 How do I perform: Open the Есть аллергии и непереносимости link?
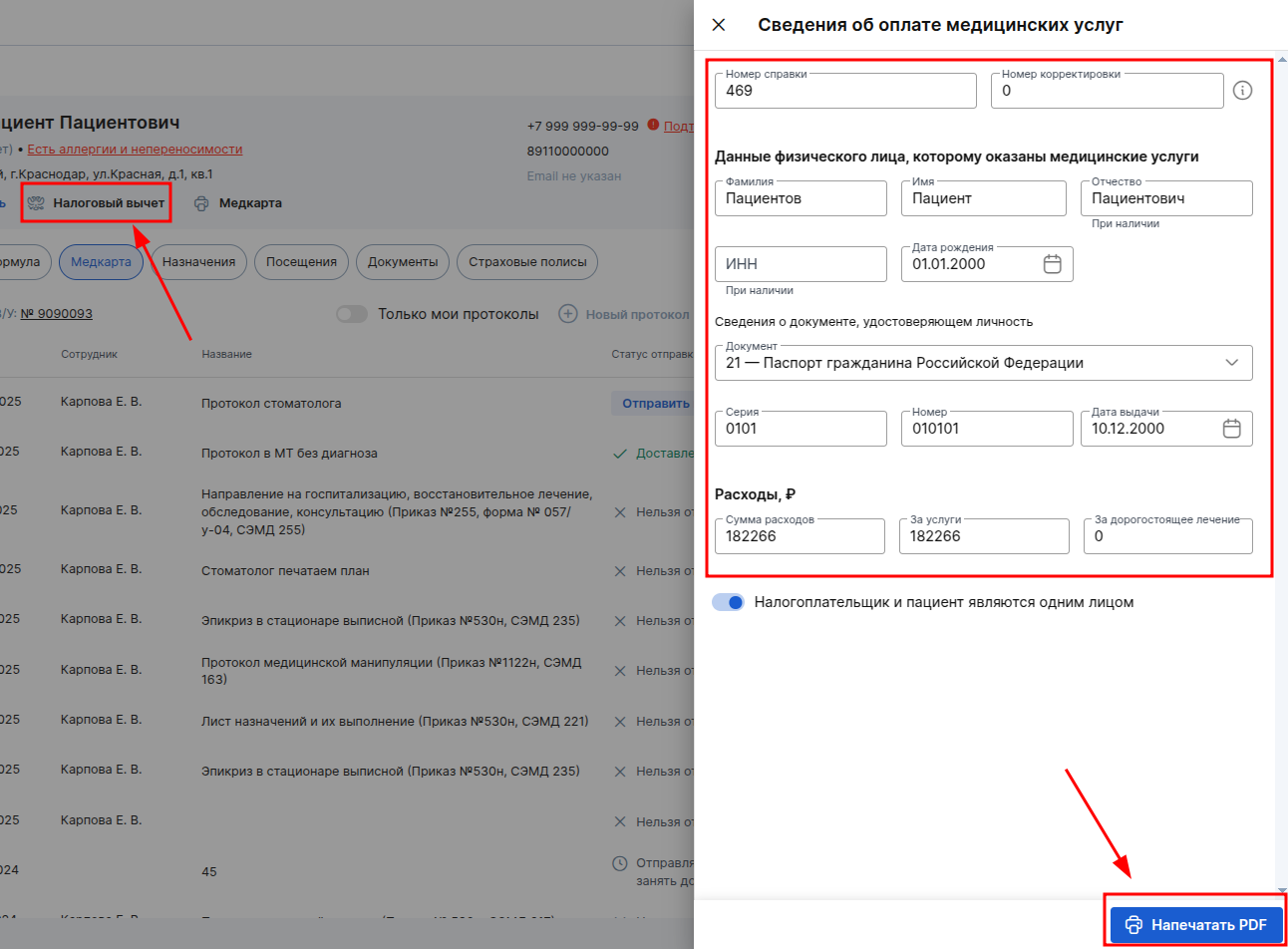click(x=135, y=150)
